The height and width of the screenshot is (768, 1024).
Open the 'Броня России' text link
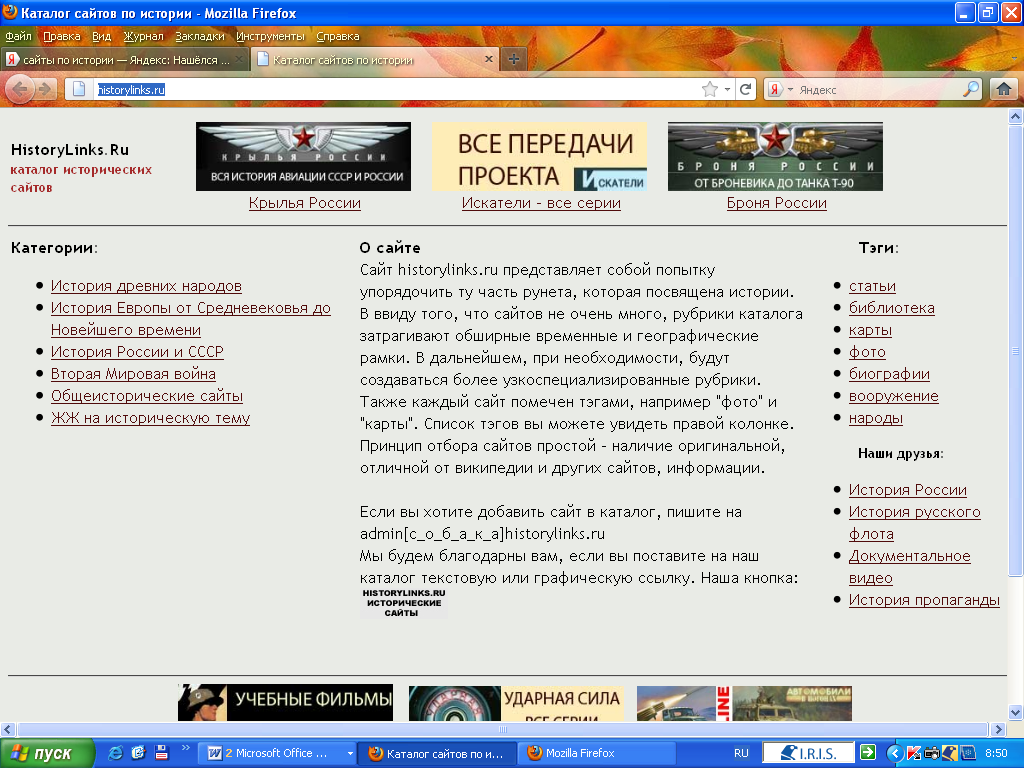[776, 203]
